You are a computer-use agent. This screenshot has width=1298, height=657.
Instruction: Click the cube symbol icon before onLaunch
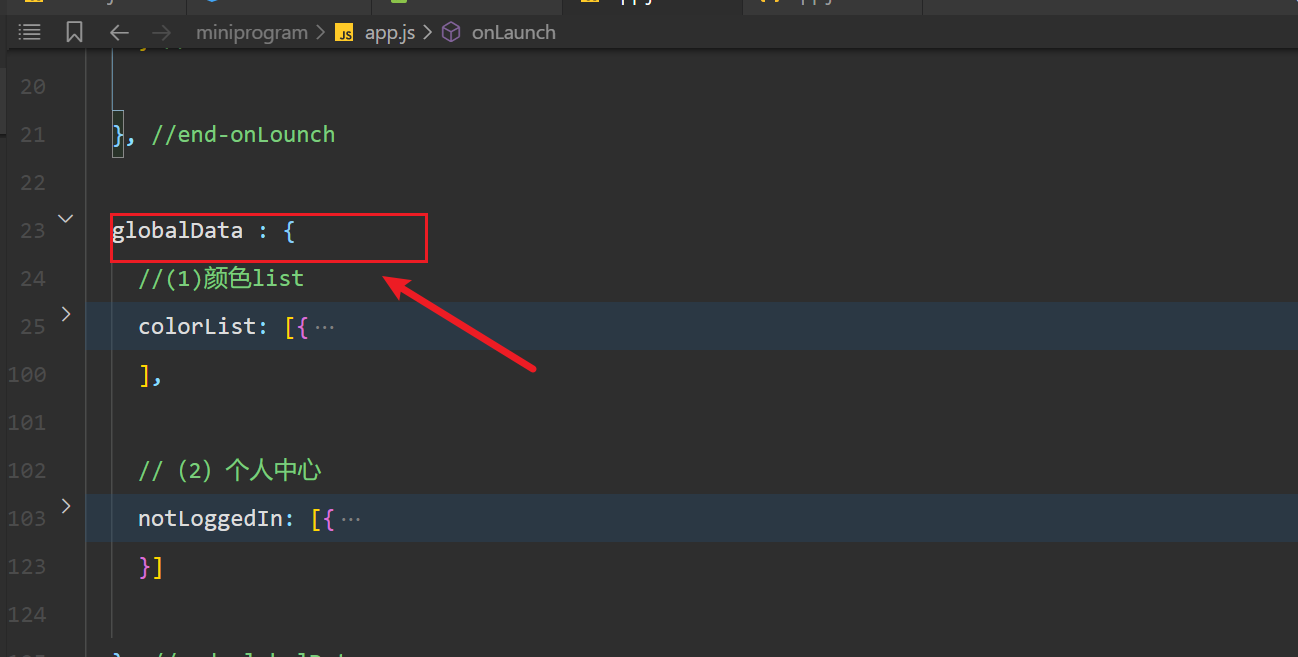450,32
